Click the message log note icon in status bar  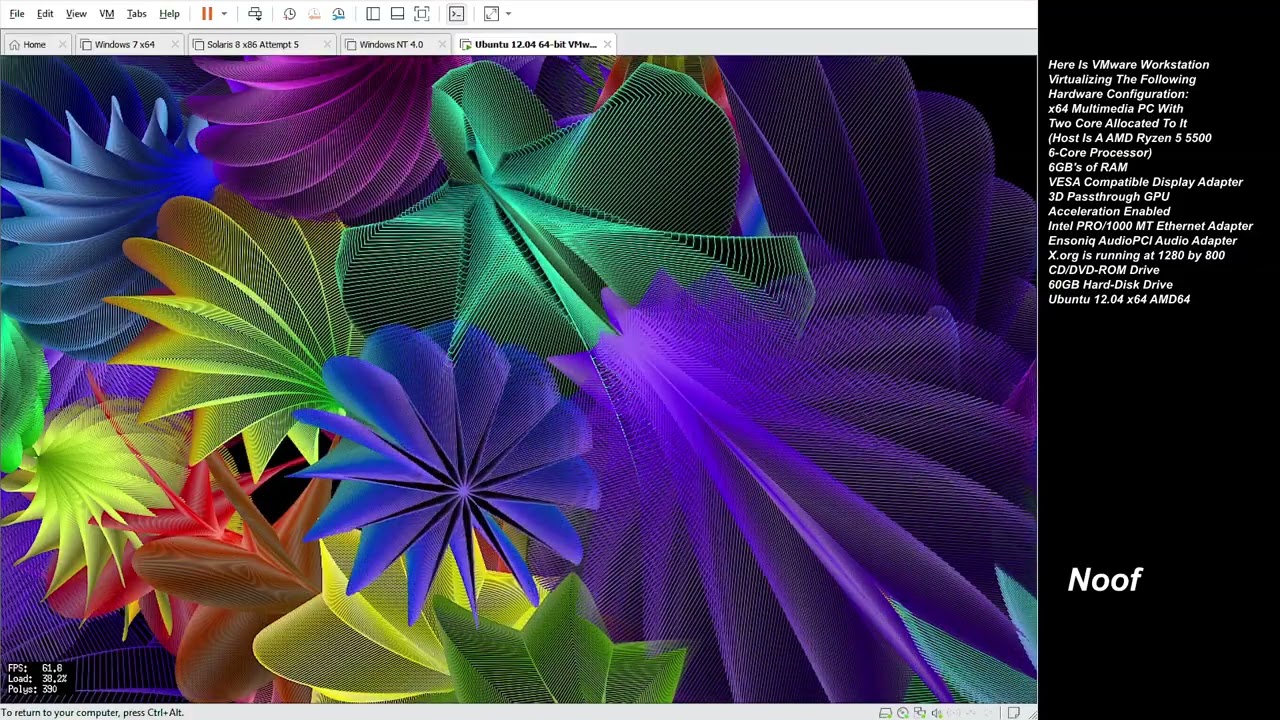coord(1014,713)
